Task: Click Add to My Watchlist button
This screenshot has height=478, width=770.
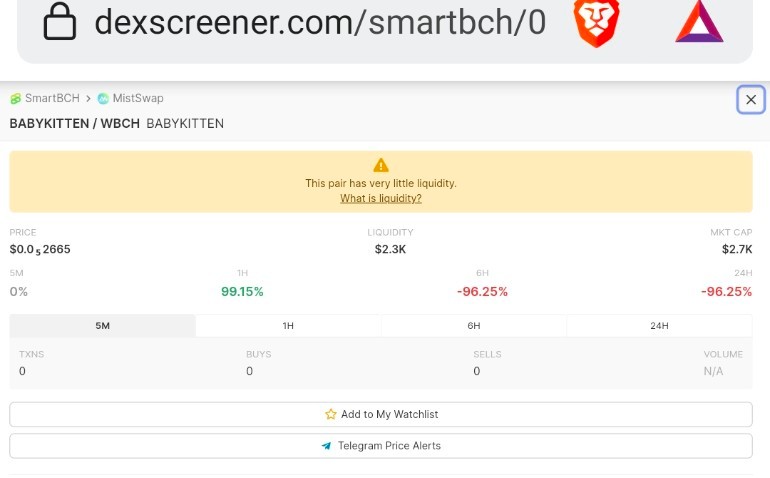Action: pos(381,415)
